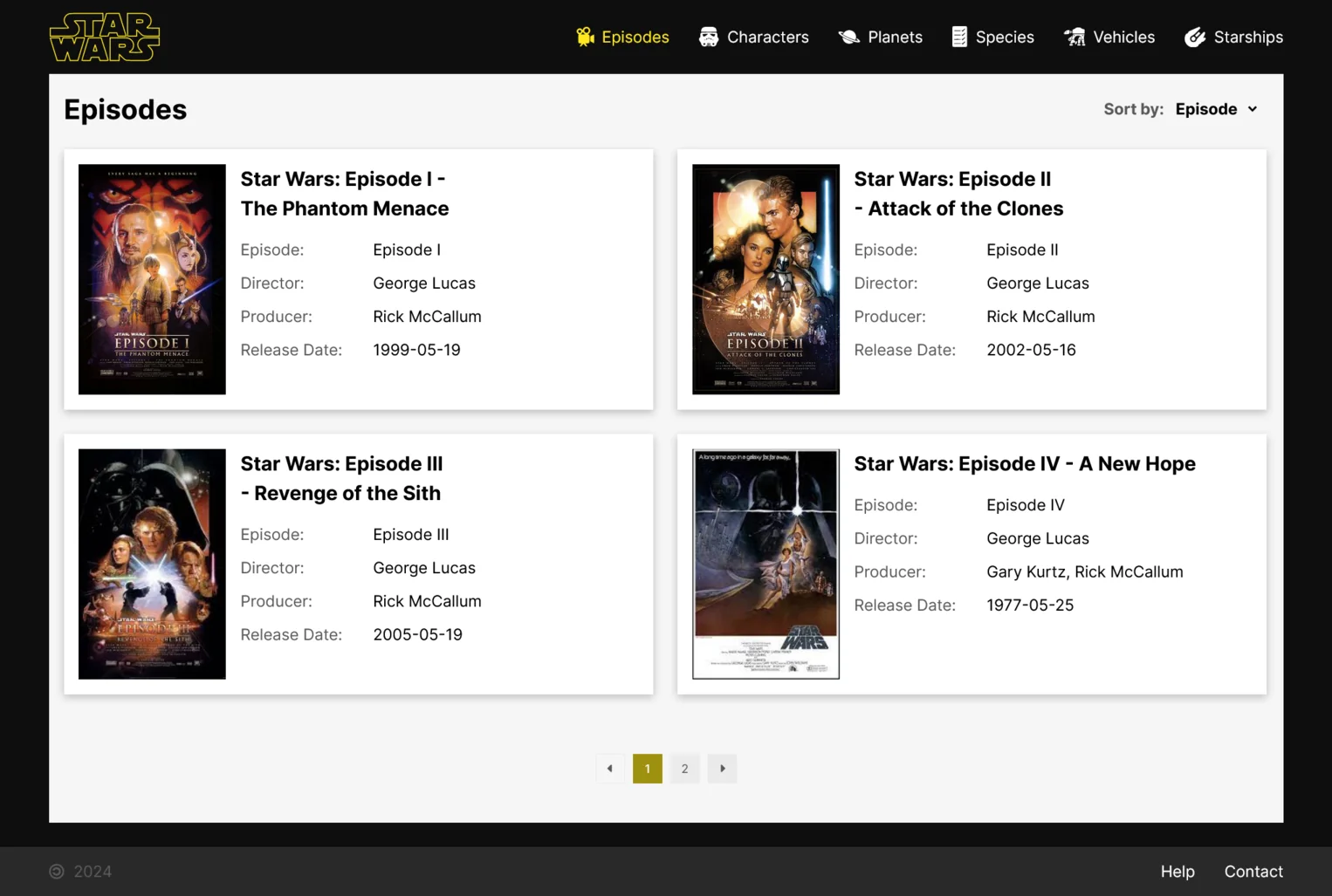
Task: Click the Starships Death Star icon
Action: click(1195, 37)
